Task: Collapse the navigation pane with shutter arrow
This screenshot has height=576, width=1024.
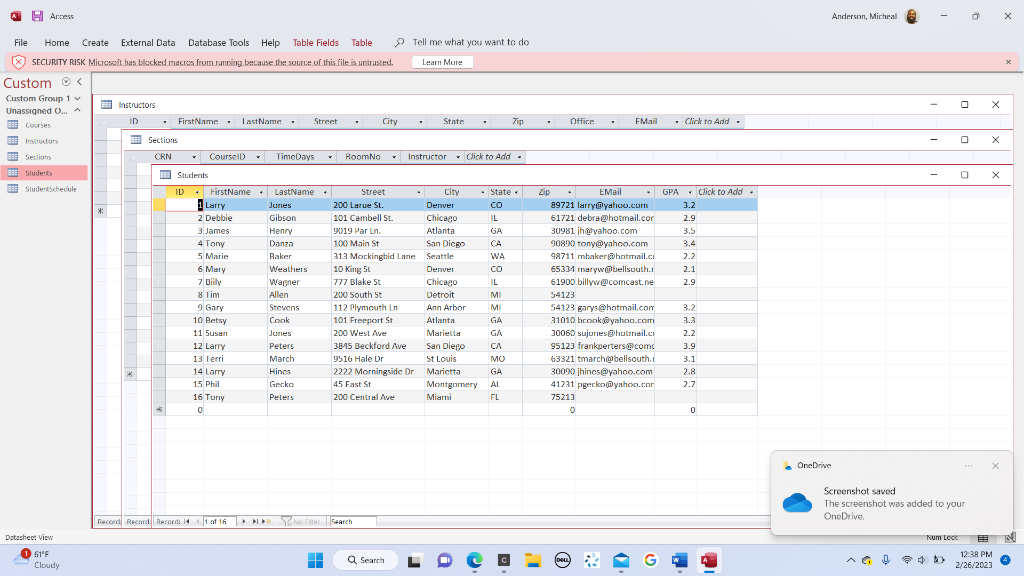Action: point(79,82)
